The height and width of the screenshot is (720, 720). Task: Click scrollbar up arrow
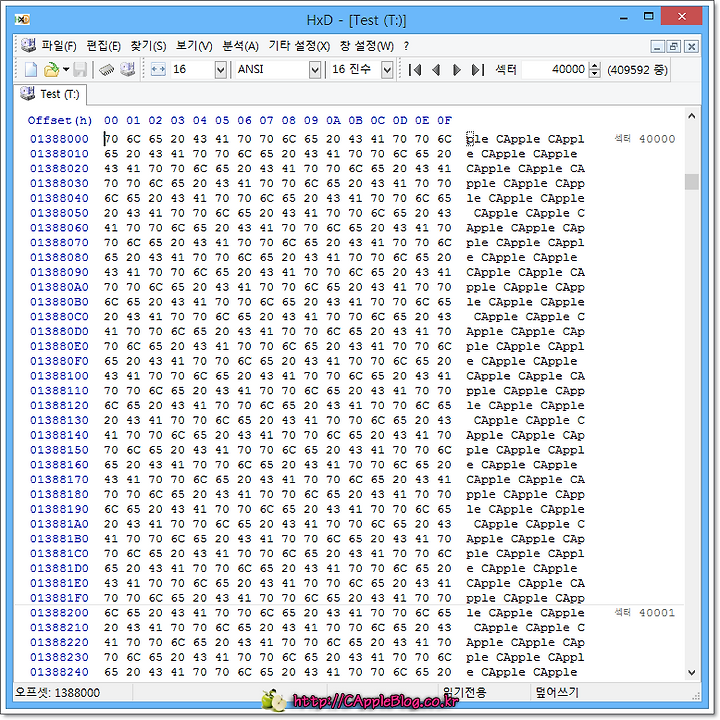point(692,117)
